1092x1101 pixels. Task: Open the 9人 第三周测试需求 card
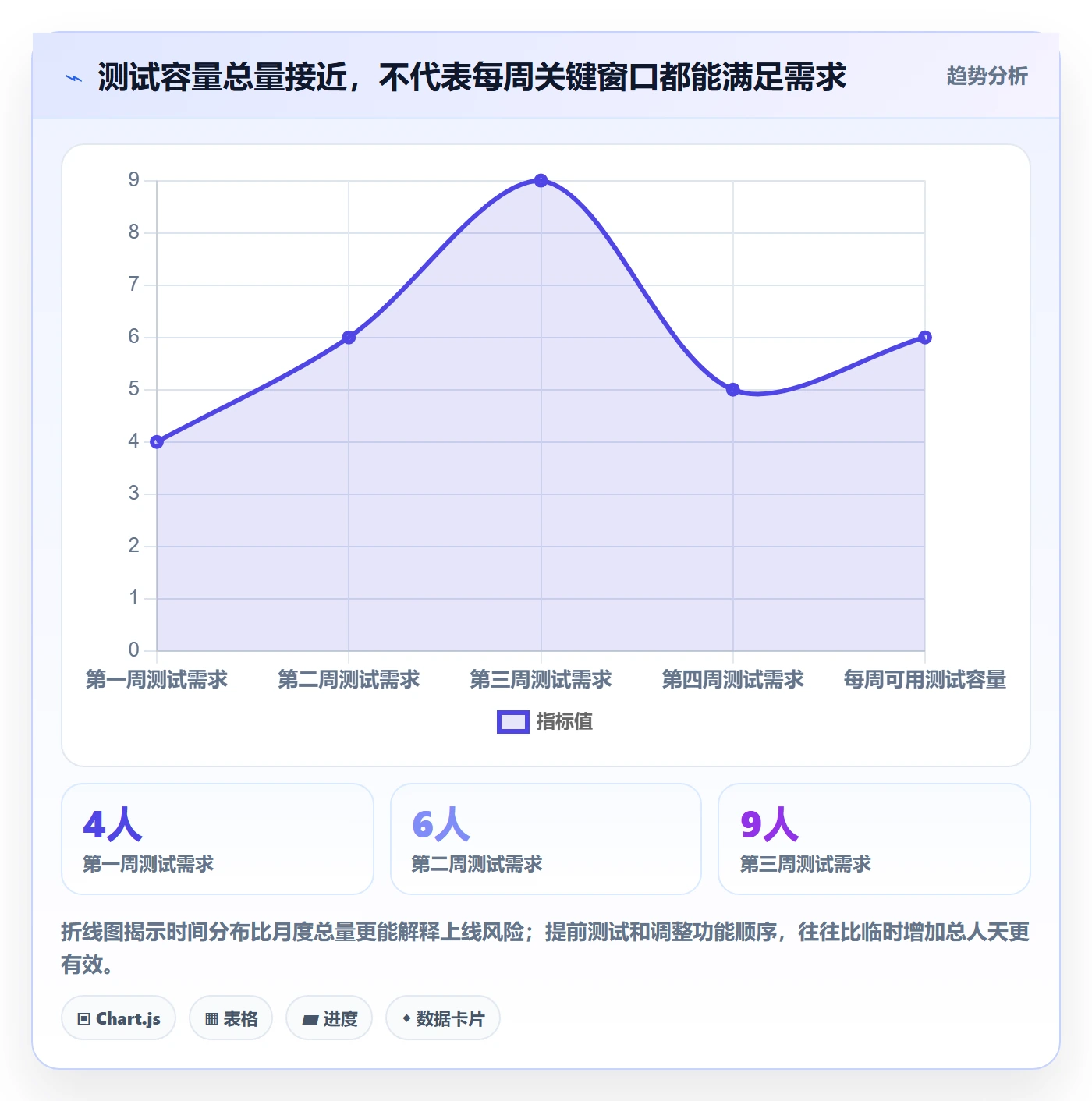(874, 839)
